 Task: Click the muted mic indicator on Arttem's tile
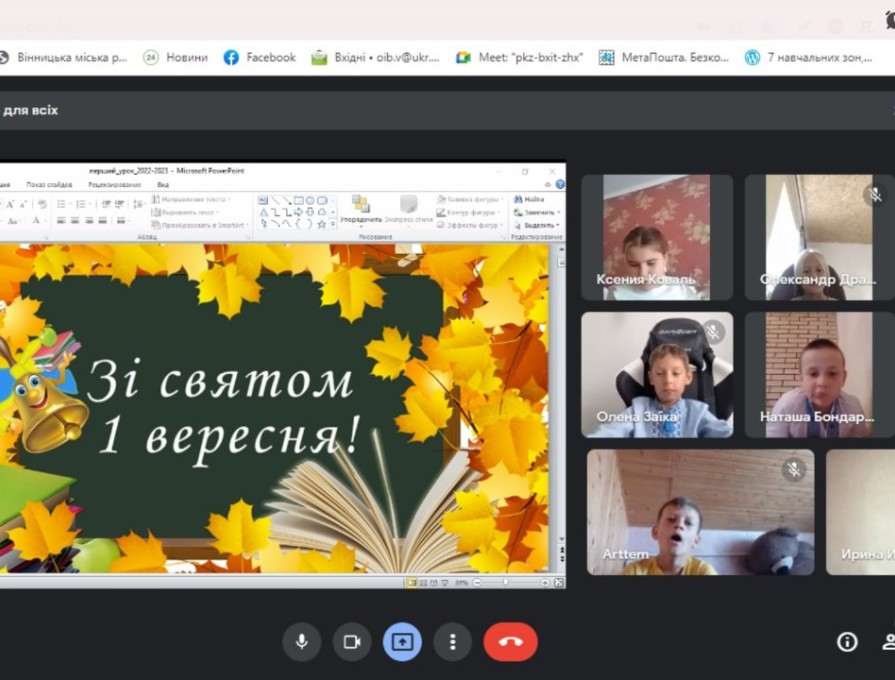coord(794,468)
